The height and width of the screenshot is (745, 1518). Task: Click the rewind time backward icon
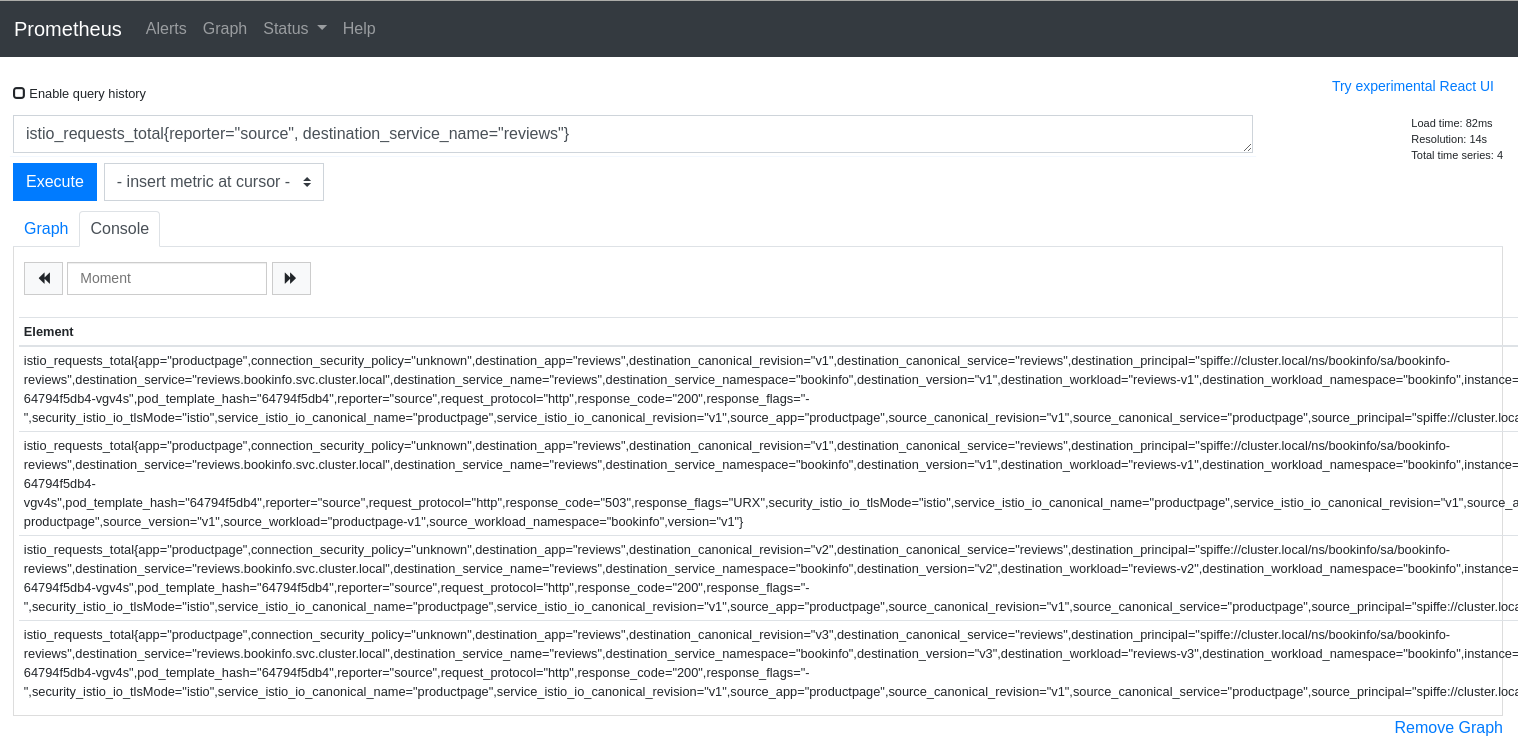[44, 278]
